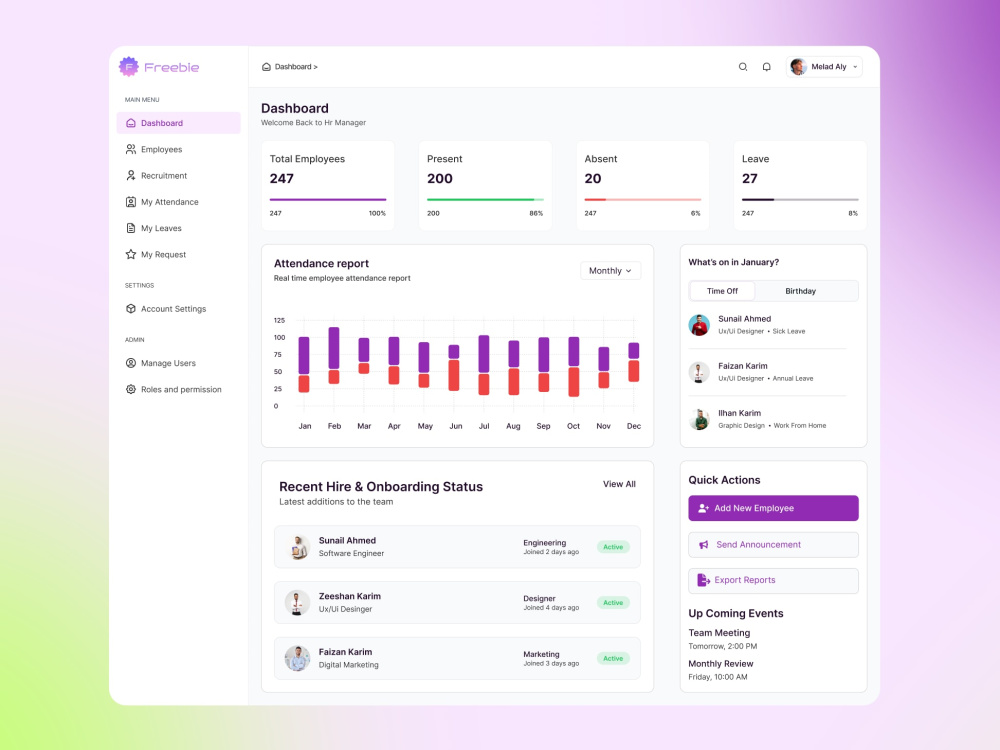
Task: Open Roles and permission menu item
Action: tap(179, 389)
